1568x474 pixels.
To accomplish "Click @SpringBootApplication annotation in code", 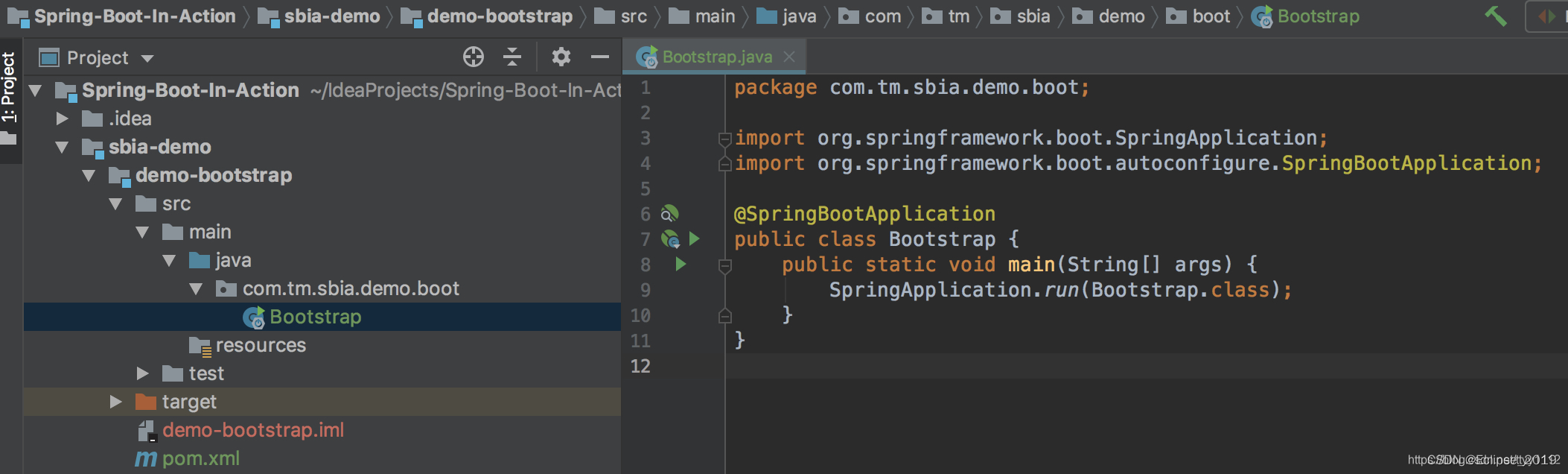I will point(864,214).
